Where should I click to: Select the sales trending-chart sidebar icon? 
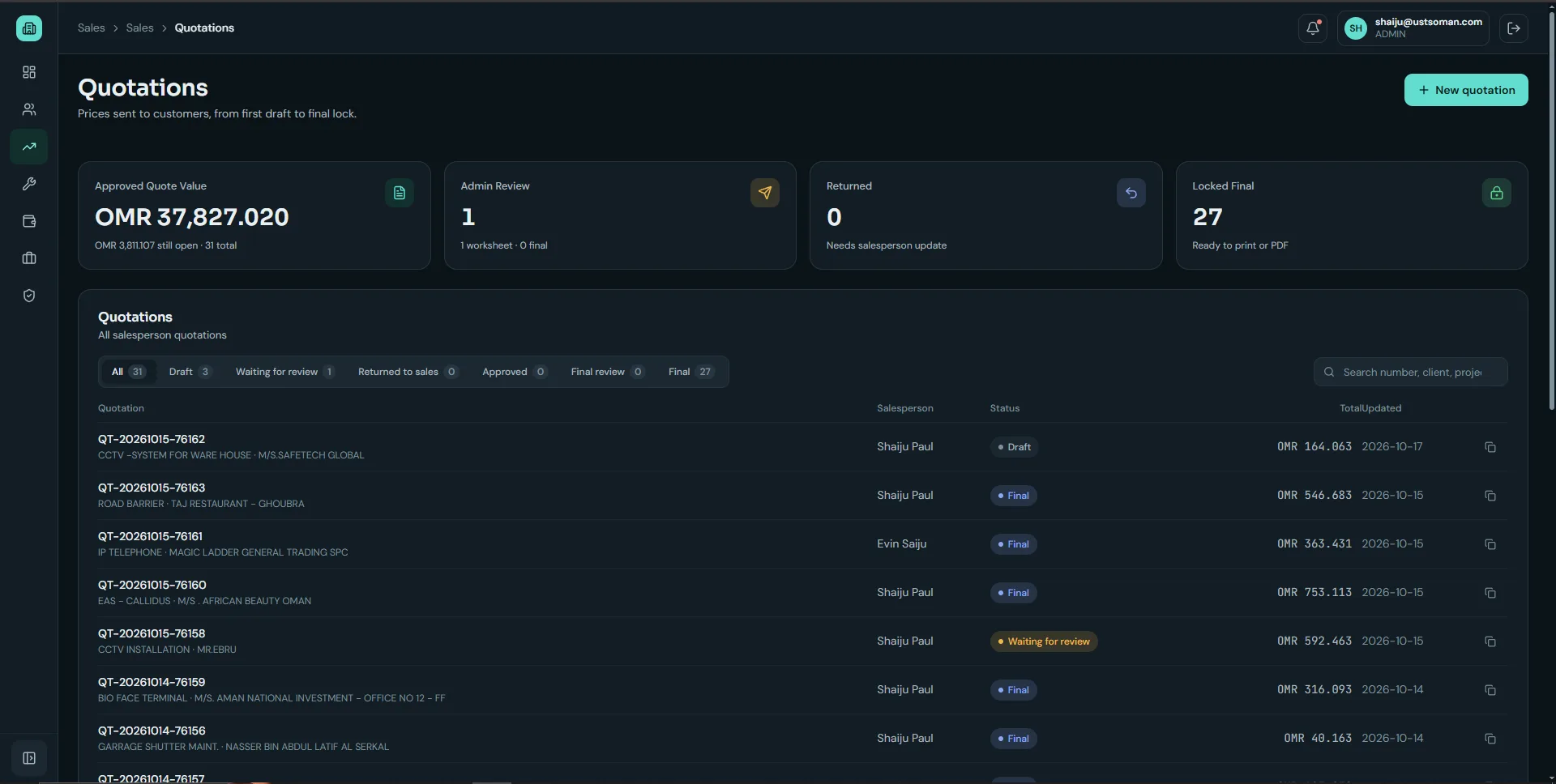pos(29,147)
